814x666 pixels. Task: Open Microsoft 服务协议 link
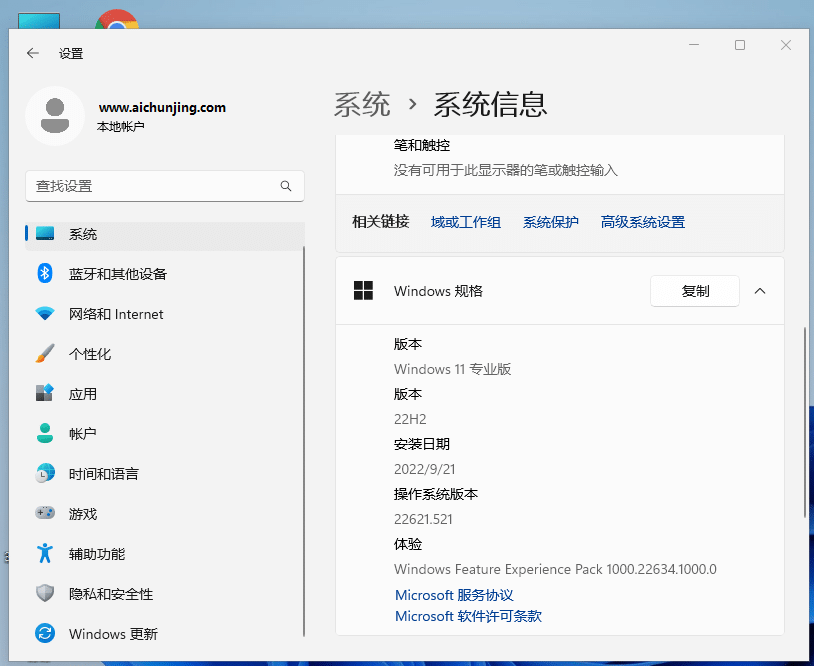(x=454, y=595)
